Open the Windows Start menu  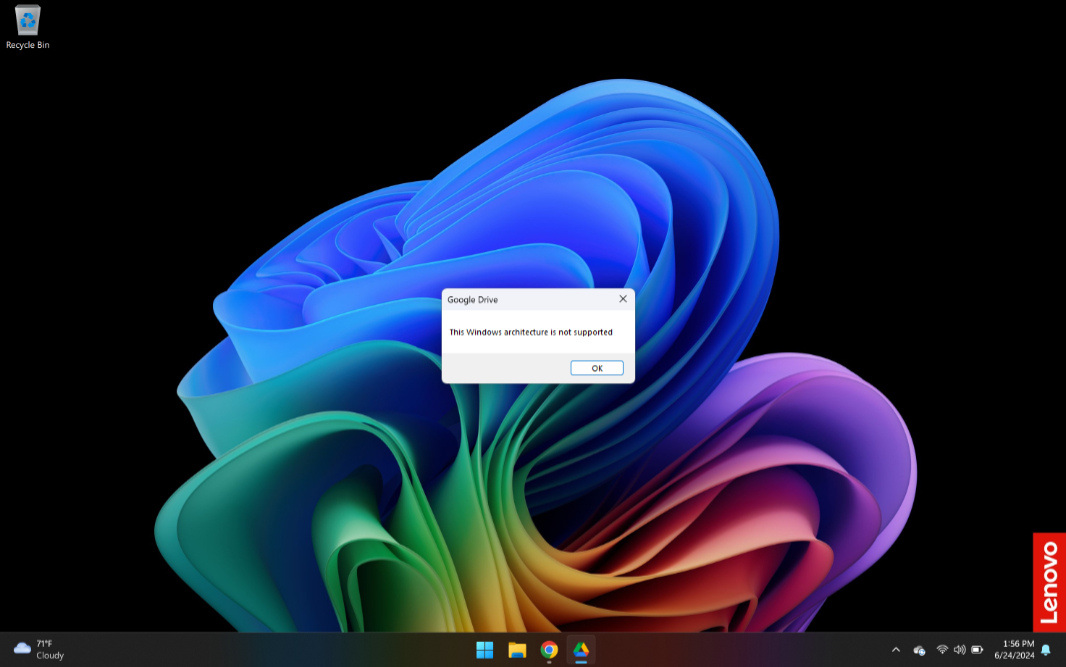485,650
